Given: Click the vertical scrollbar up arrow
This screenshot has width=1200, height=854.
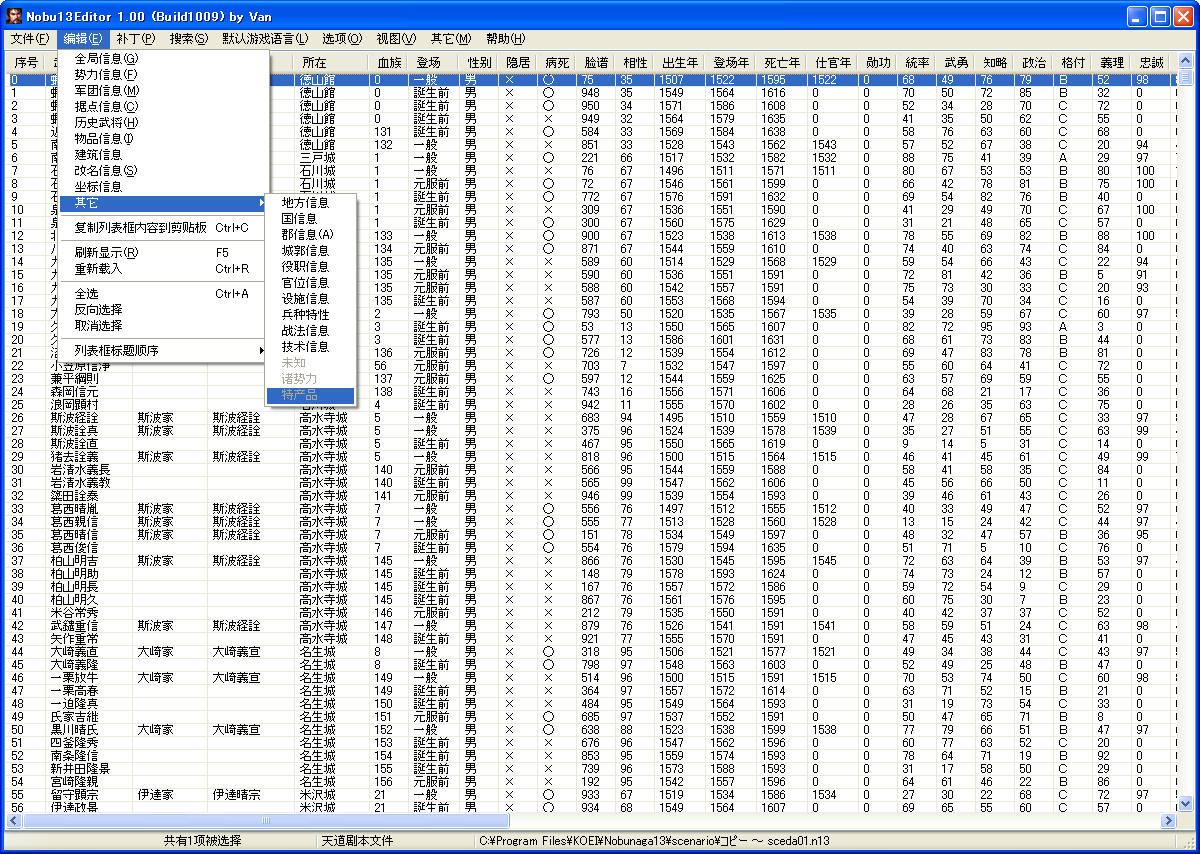Looking at the screenshot, I should coord(1186,63).
